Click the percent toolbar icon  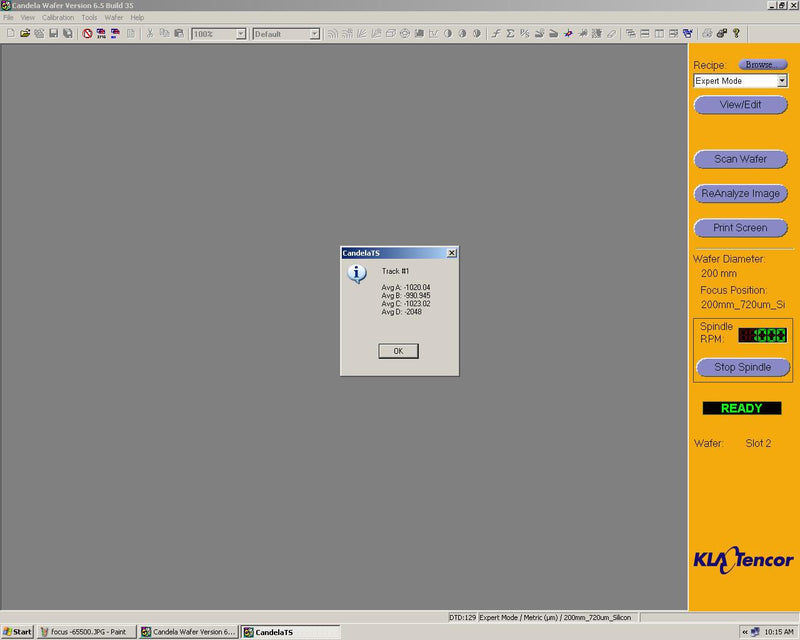tap(524, 33)
